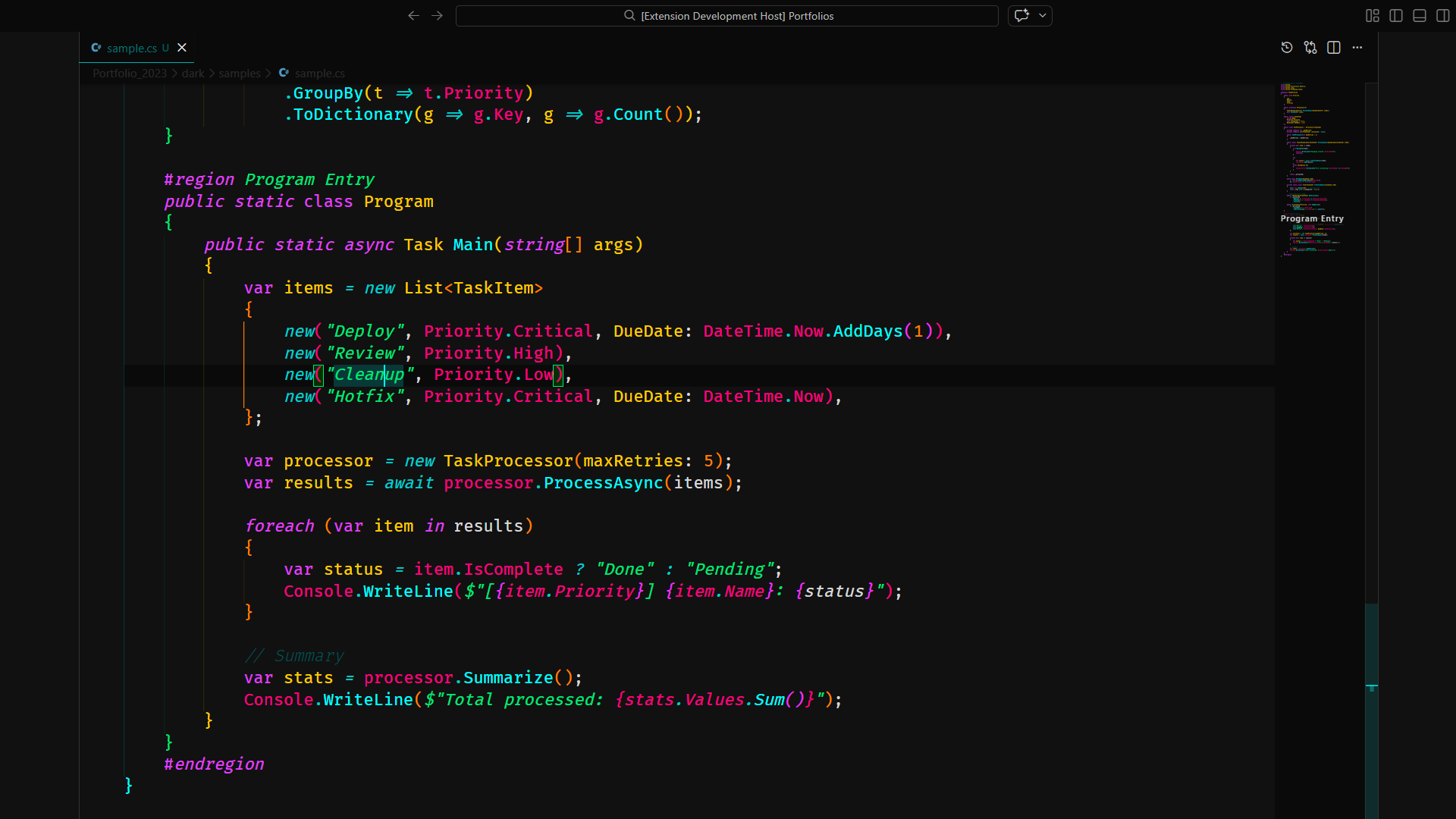This screenshot has height=819, width=1456.
Task: Toggle the Secondary Side Bar icon
Action: (x=1442, y=15)
